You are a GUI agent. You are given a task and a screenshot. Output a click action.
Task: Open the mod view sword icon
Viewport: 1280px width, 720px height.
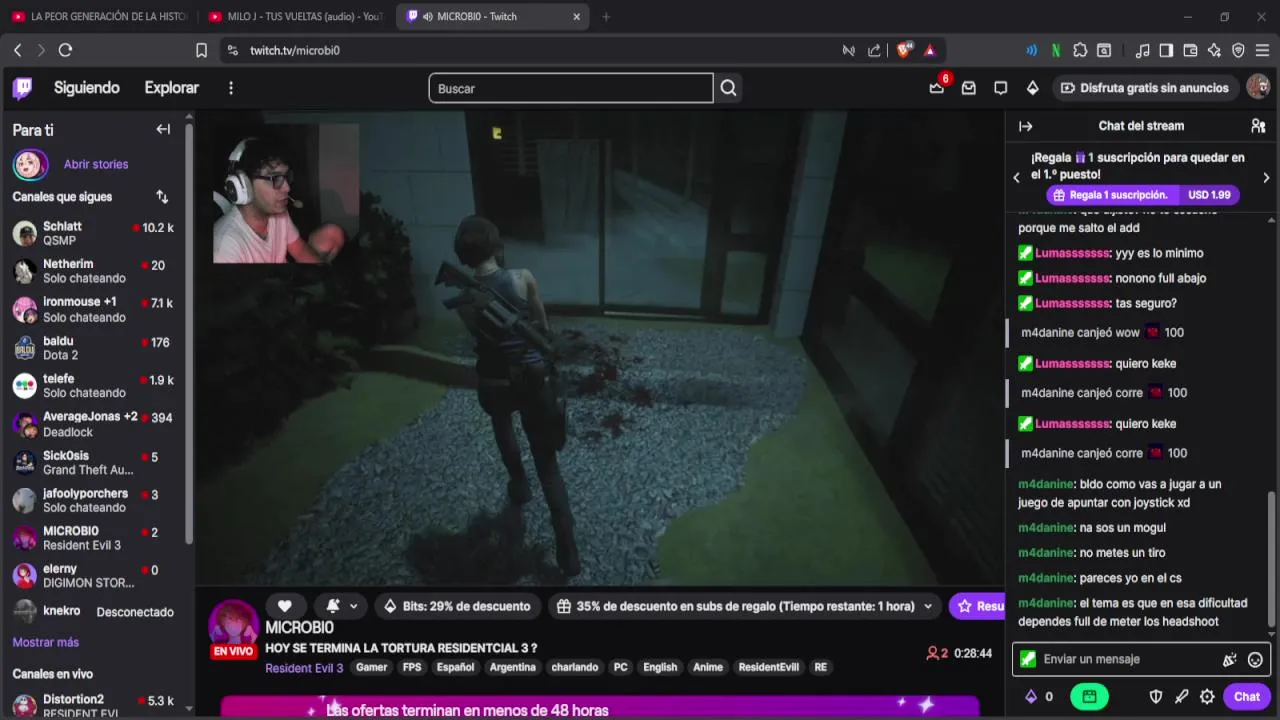1182,697
